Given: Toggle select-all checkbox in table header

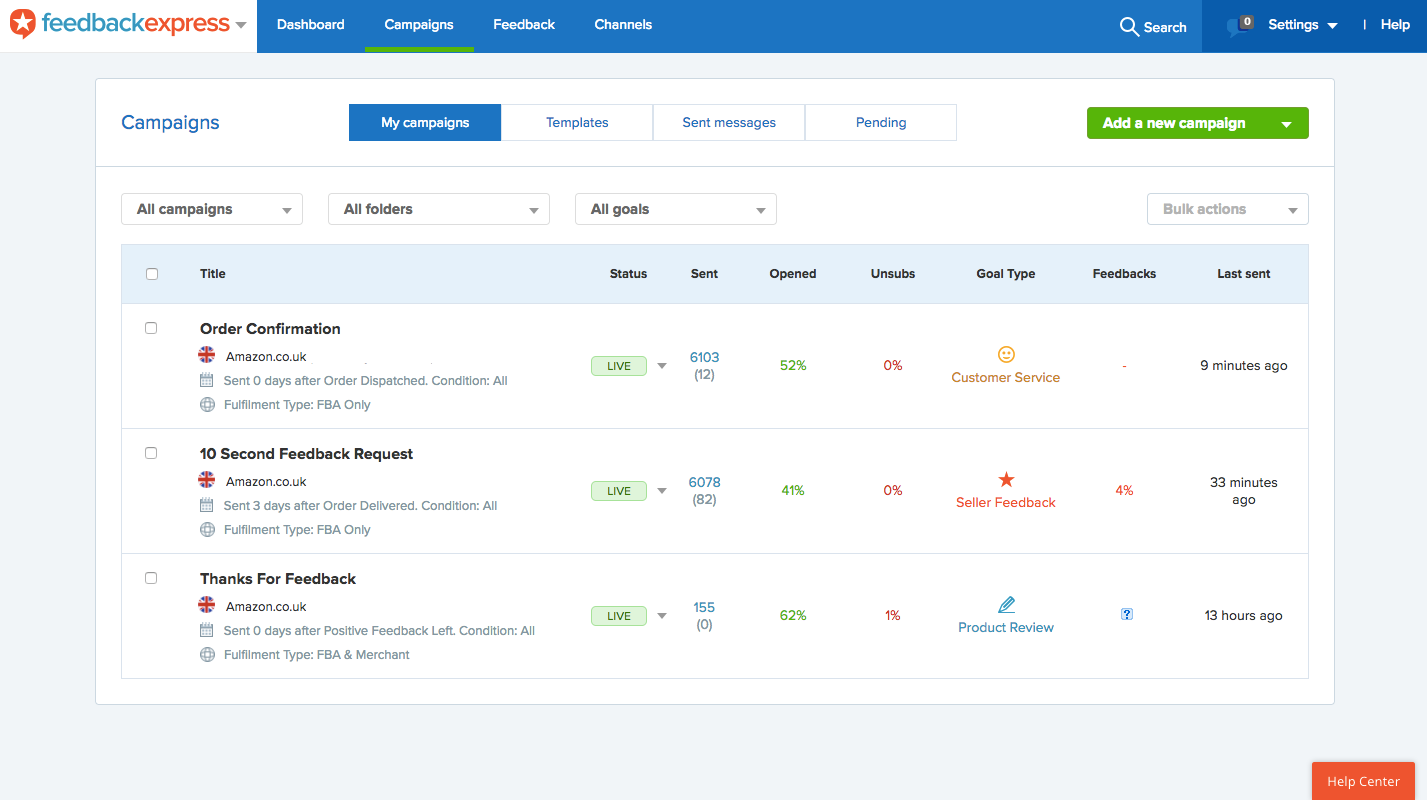Looking at the screenshot, I should 152,274.
